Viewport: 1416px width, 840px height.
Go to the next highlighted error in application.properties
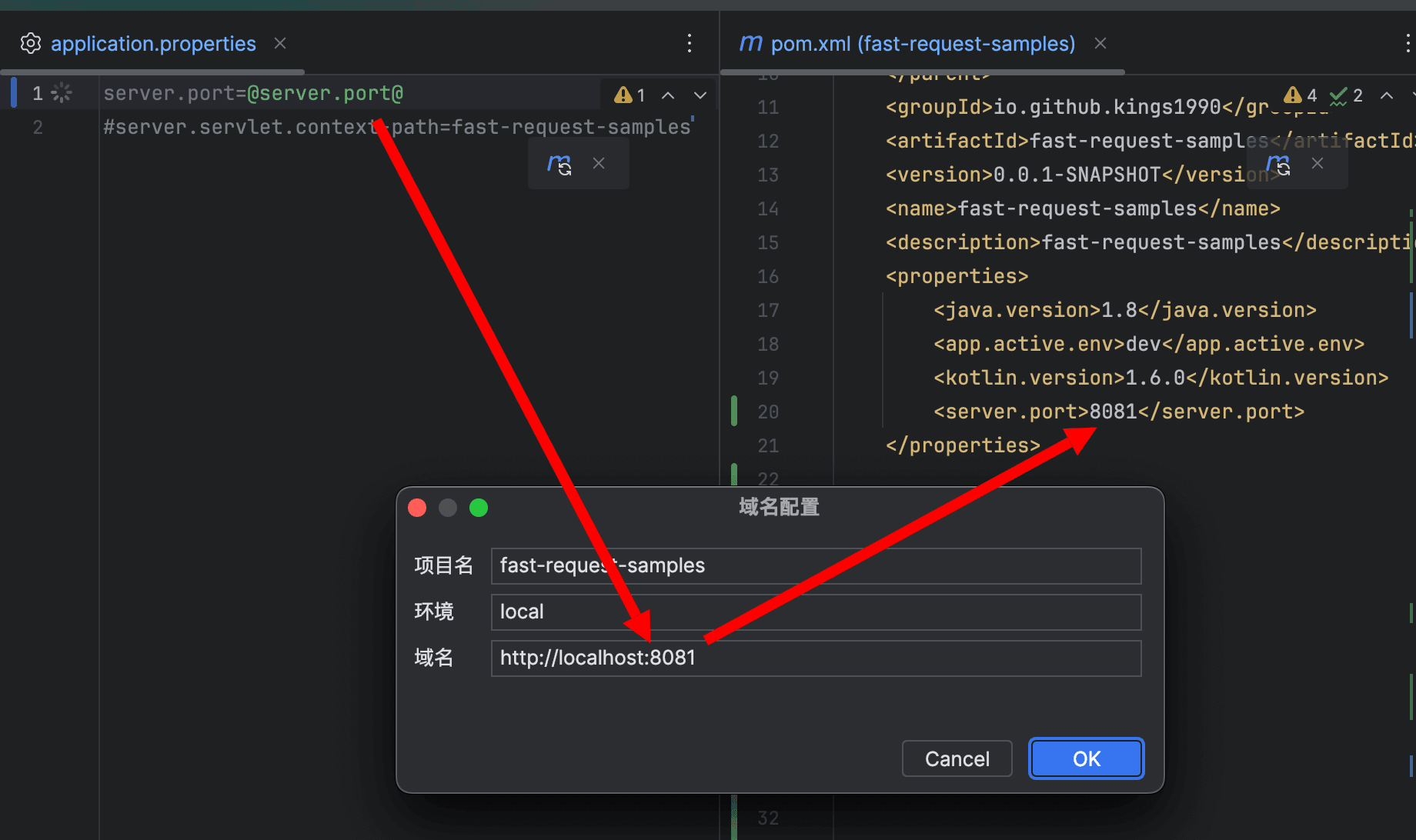pyautogui.click(x=700, y=95)
